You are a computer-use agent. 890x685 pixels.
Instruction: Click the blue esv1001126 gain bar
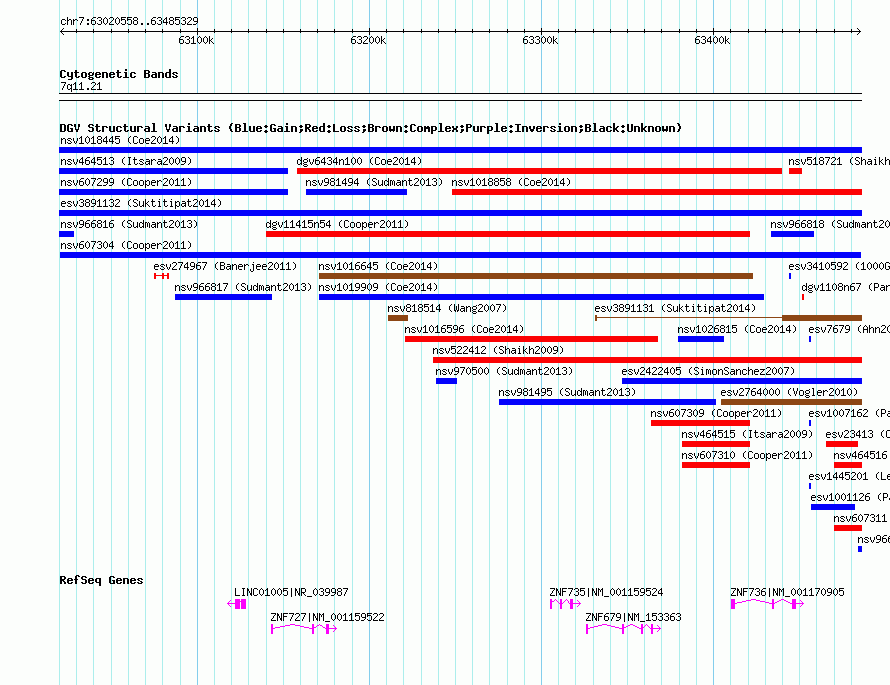click(x=833, y=507)
